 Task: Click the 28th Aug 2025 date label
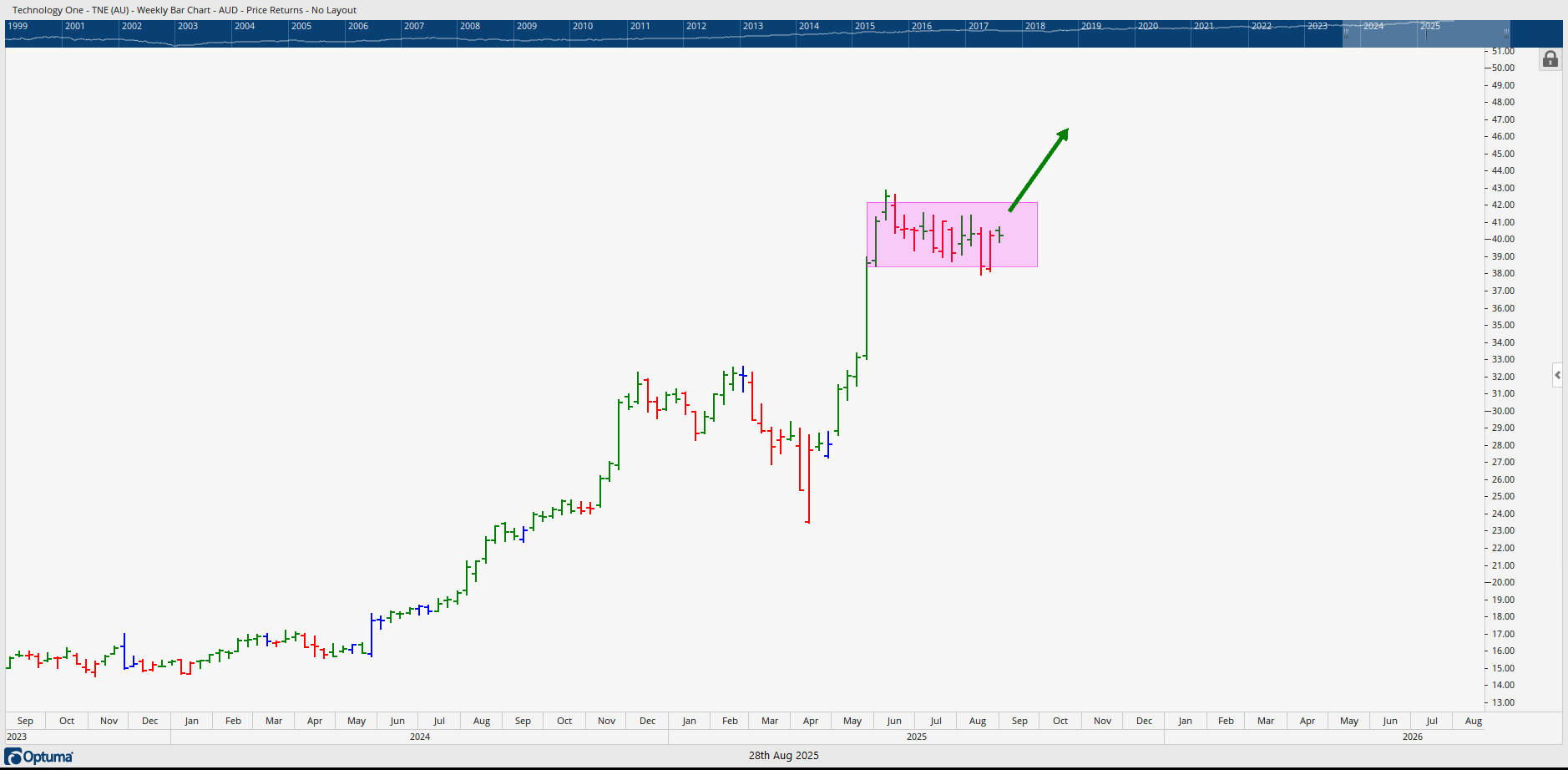pyautogui.click(x=783, y=755)
